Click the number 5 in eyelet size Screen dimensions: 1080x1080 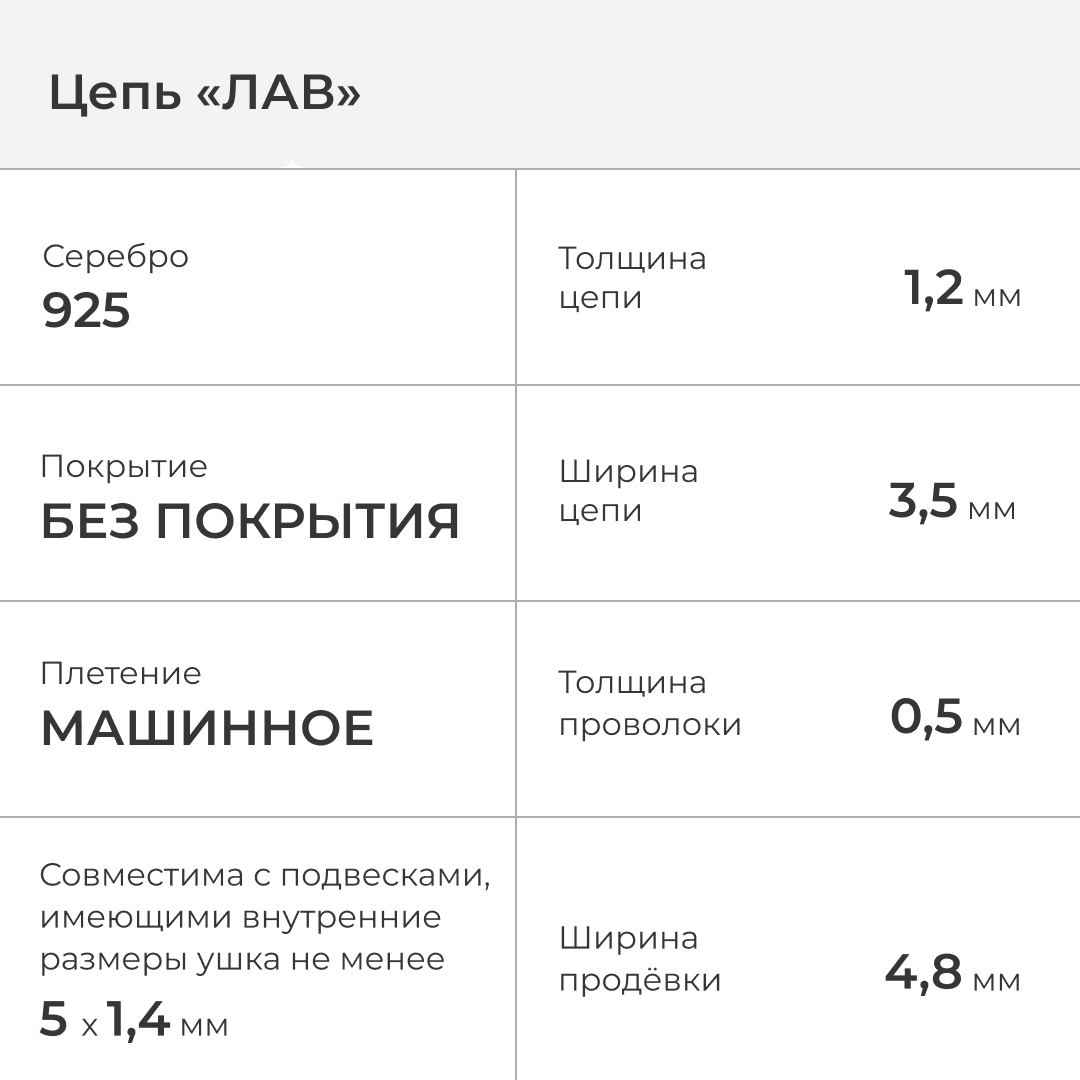pos(54,1019)
